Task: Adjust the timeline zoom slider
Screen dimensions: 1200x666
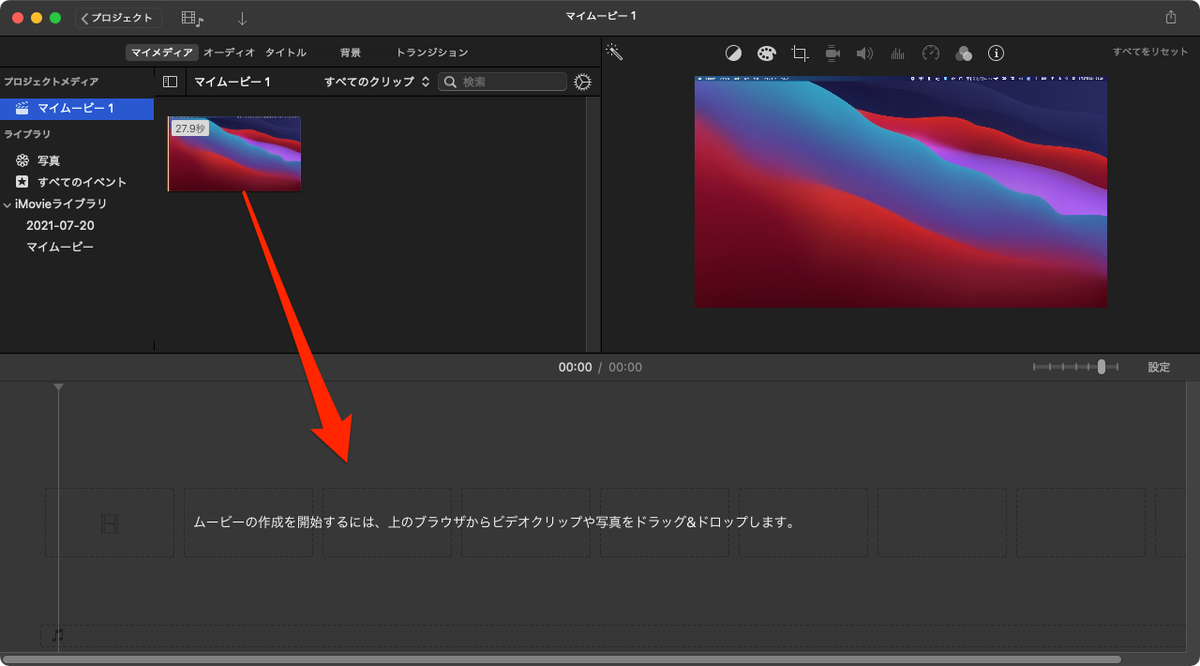Action: (x=1103, y=367)
